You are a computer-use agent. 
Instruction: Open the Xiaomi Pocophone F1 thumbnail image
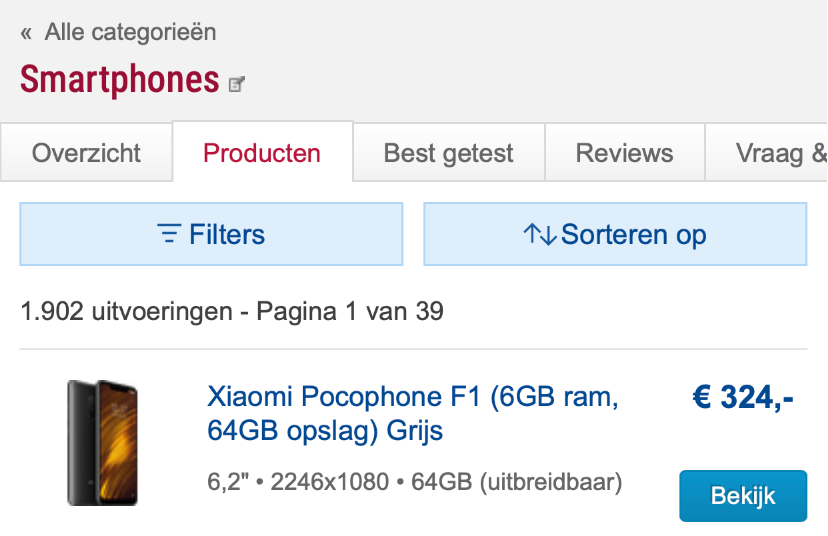(102, 442)
